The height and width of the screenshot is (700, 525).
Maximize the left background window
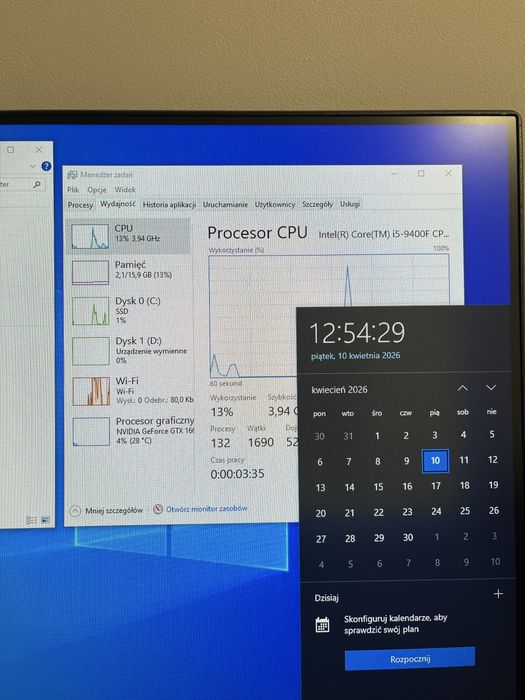11,150
